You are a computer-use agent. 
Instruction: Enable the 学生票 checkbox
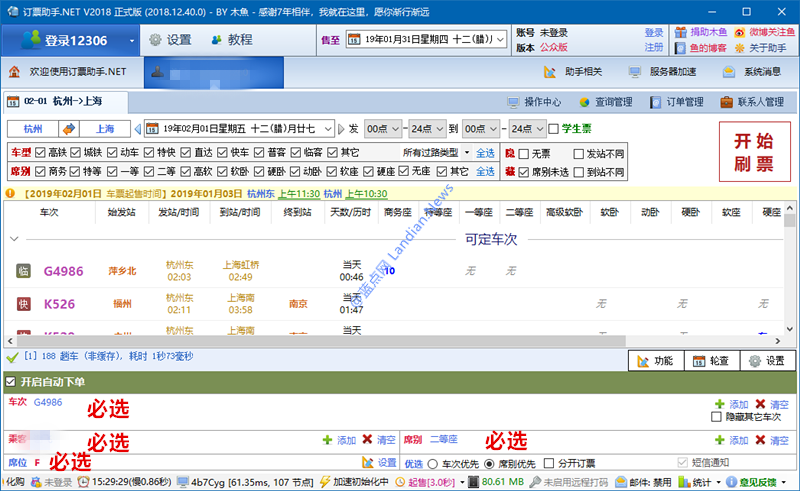(x=553, y=129)
